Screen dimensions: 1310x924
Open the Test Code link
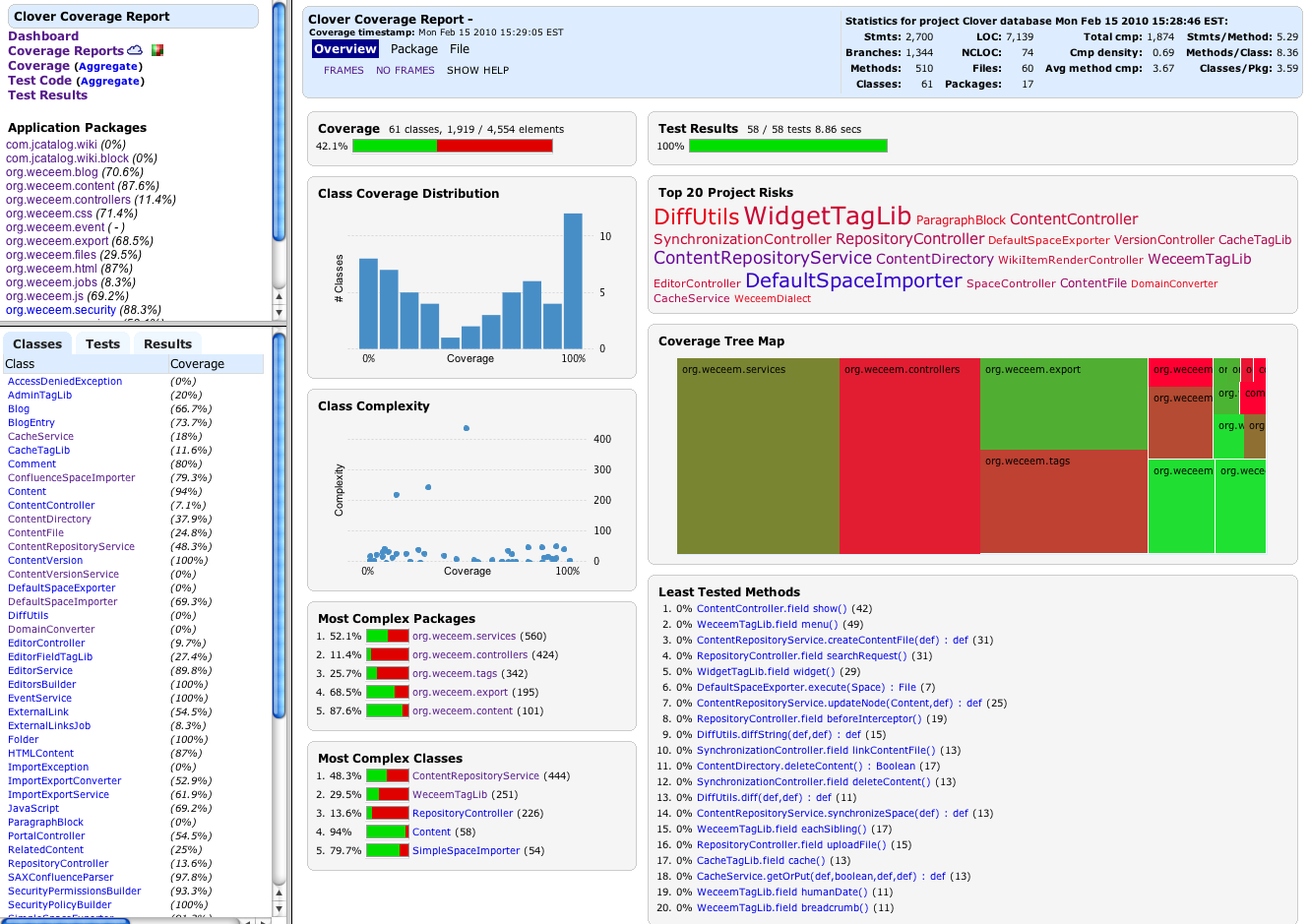pos(39,81)
